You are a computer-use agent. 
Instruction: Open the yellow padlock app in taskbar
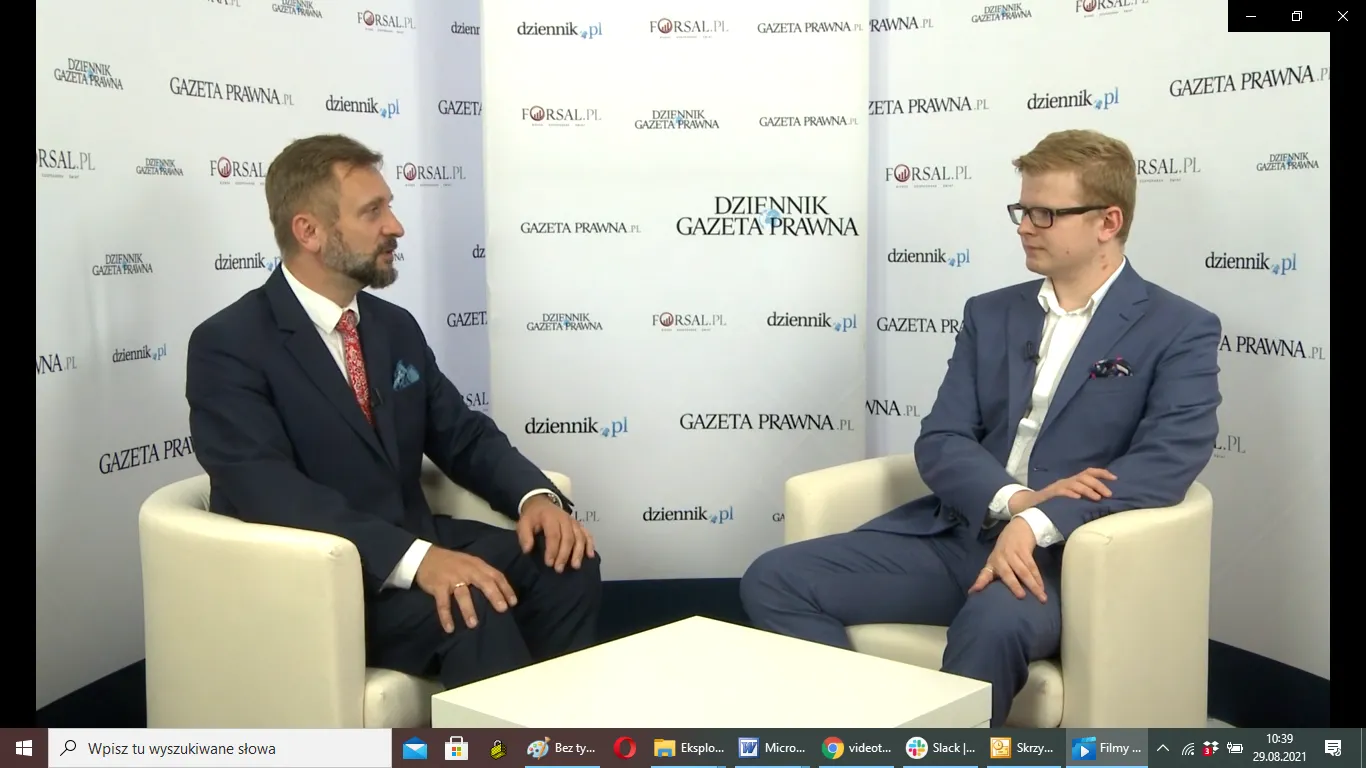tap(499, 748)
